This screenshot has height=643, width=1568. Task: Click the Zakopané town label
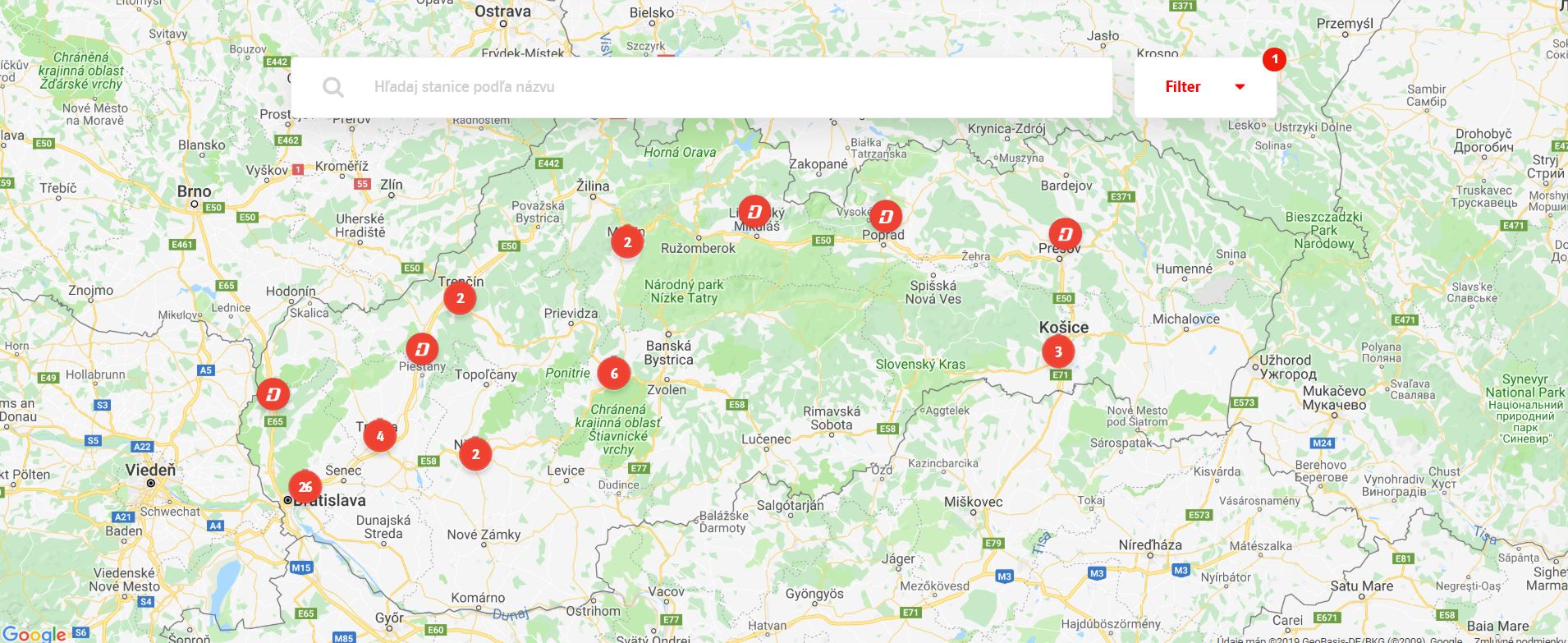(818, 164)
